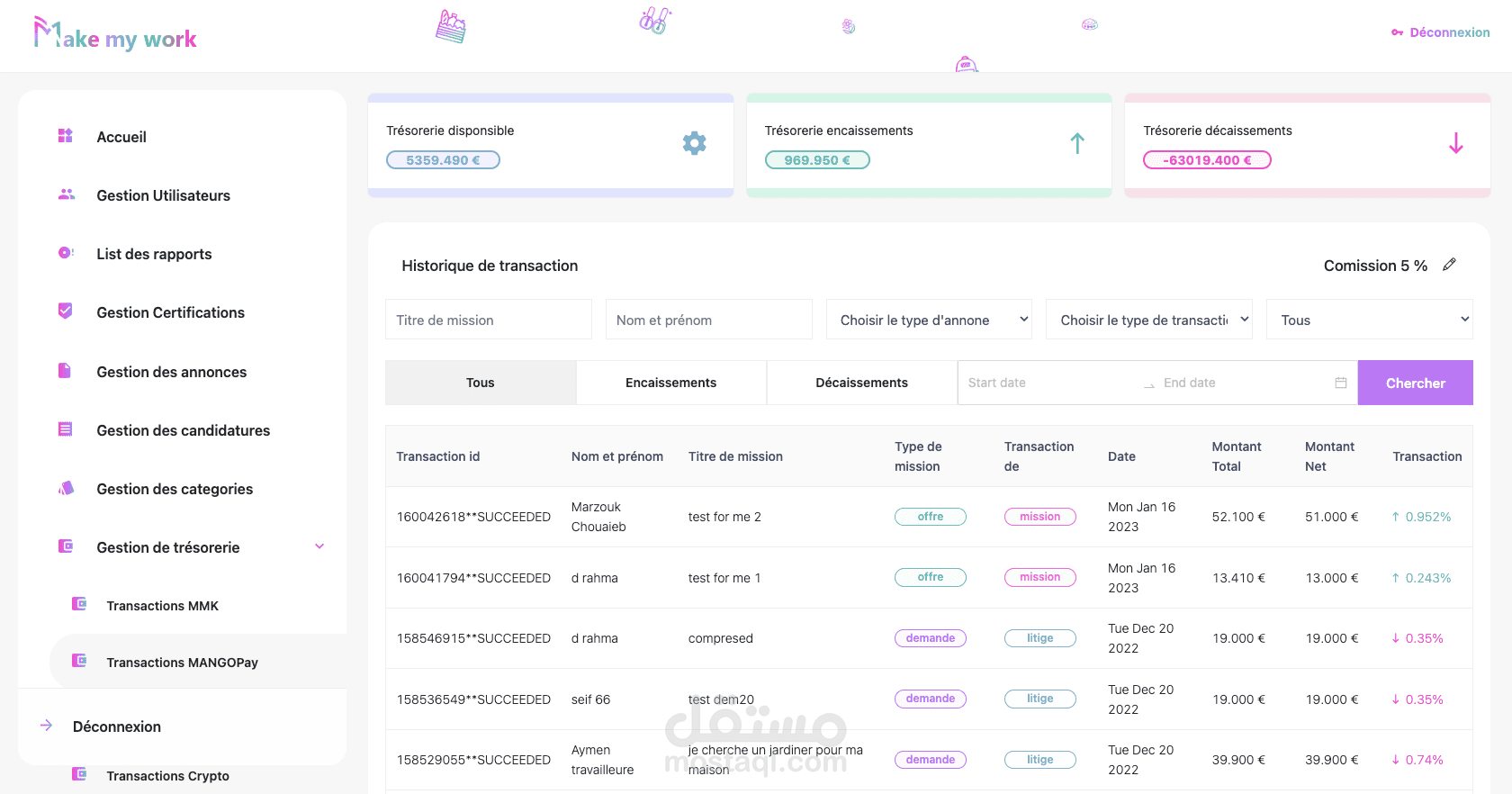Open Transactions MANGOPay in sidebar
Screen dimensions: 1512x794
tap(182, 663)
